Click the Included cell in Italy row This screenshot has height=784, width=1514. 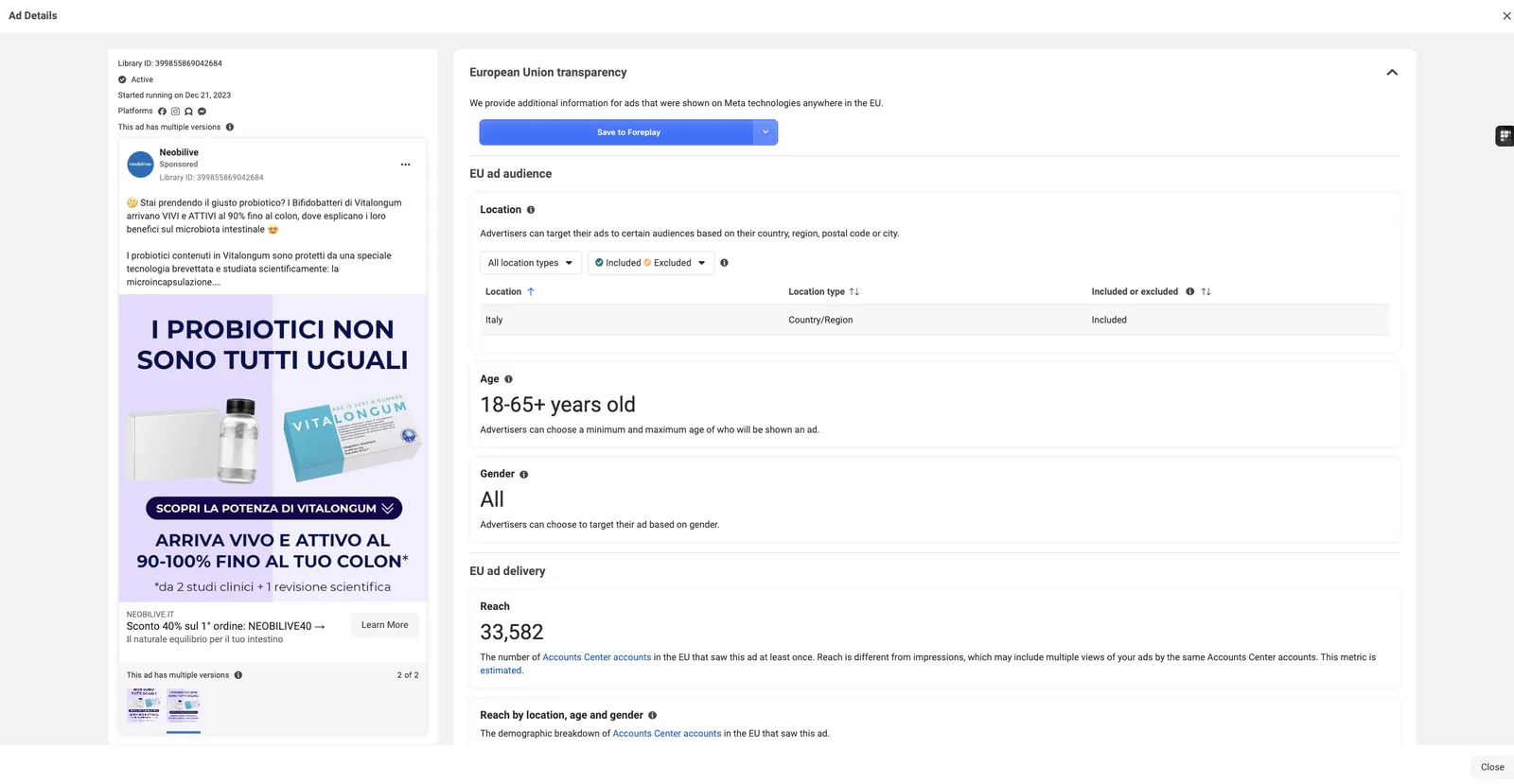coord(1109,320)
